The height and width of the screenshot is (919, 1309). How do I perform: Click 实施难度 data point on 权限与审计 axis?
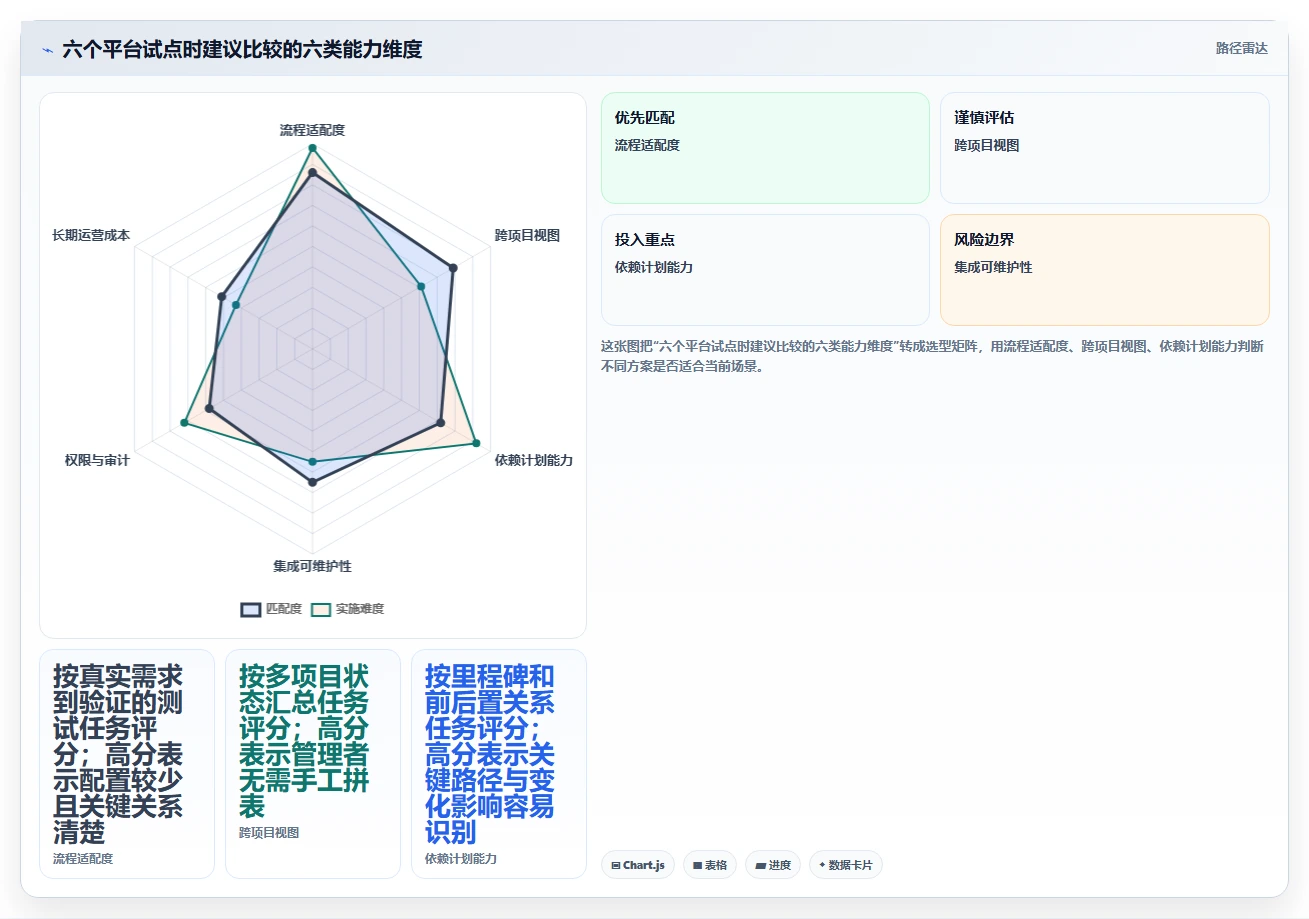coord(184,423)
